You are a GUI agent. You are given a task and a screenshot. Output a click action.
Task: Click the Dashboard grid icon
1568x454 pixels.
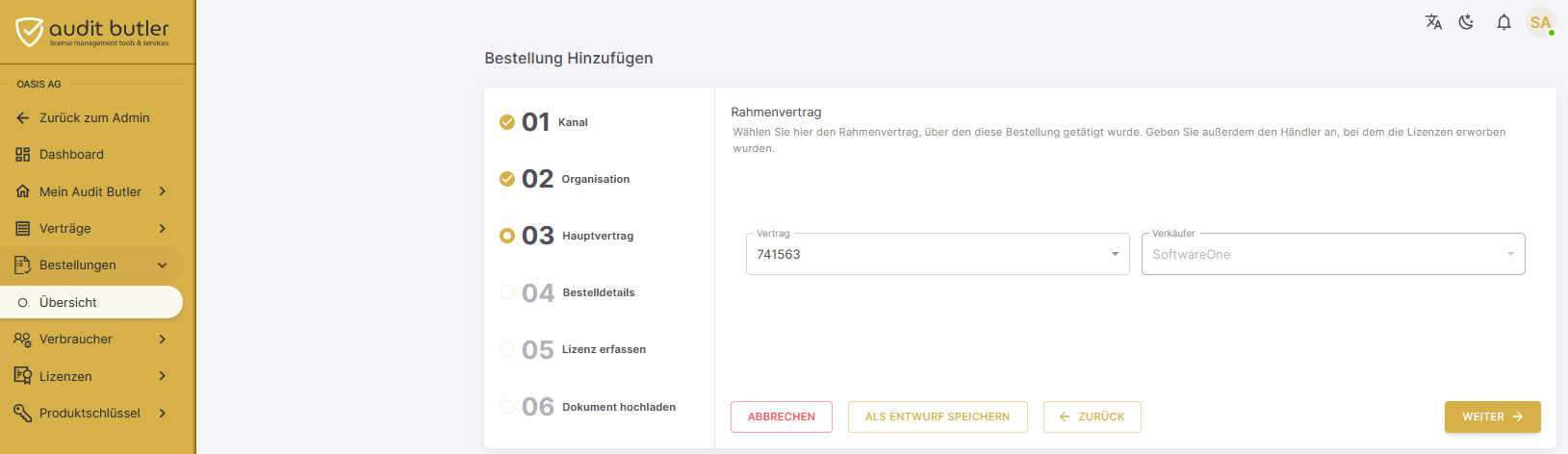tap(23, 155)
